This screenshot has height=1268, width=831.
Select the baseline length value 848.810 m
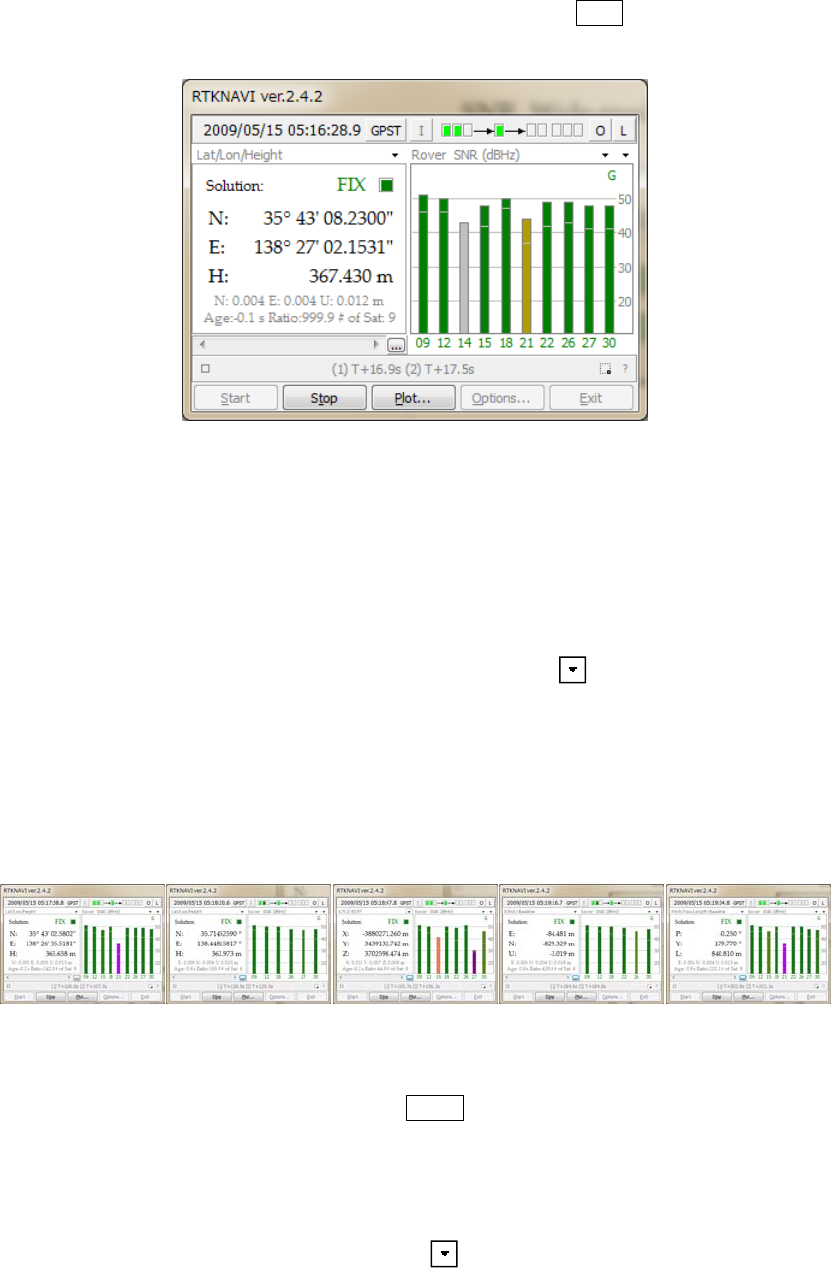(x=727, y=953)
